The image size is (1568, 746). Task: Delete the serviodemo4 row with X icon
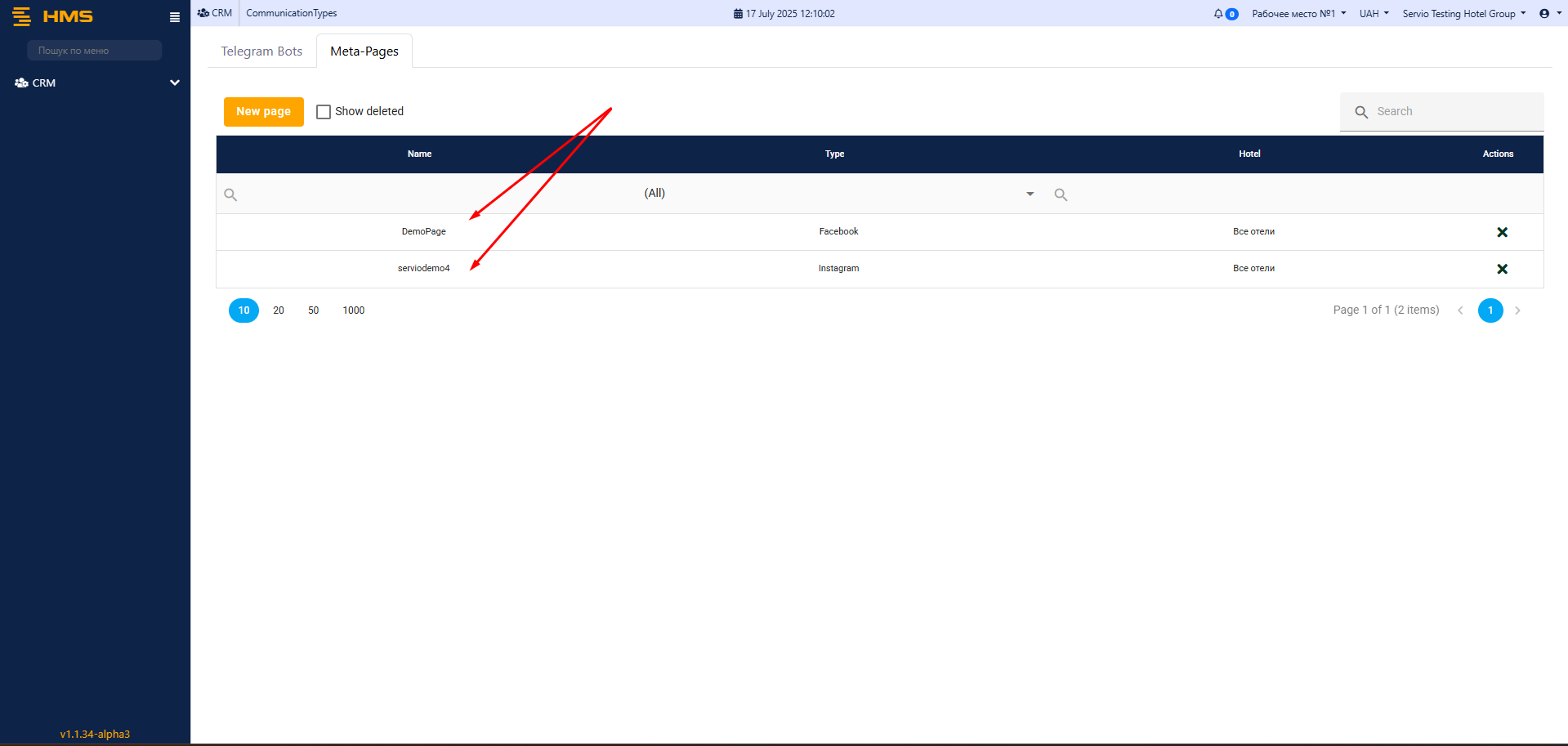1501,269
